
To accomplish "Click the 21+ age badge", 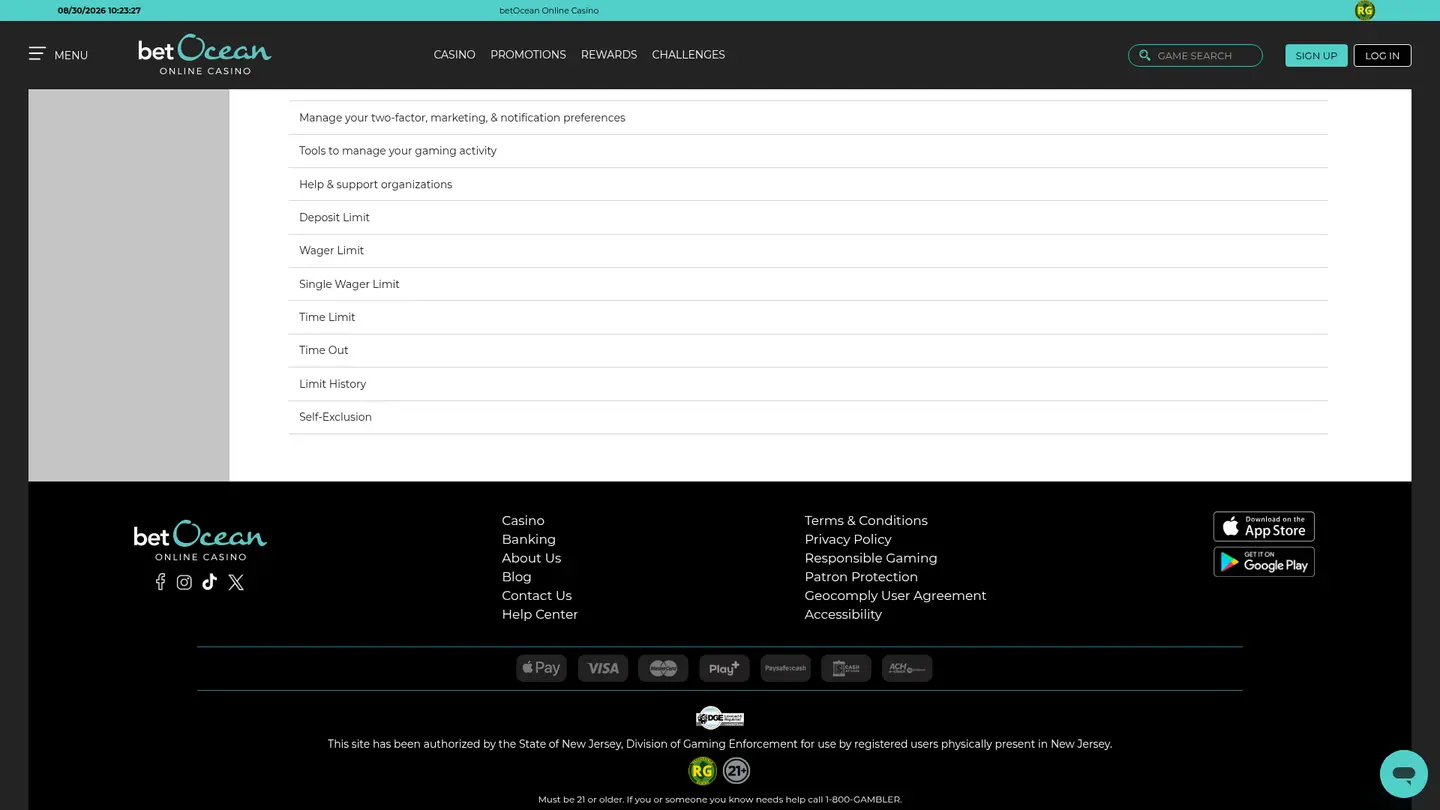I will [737, 771].
